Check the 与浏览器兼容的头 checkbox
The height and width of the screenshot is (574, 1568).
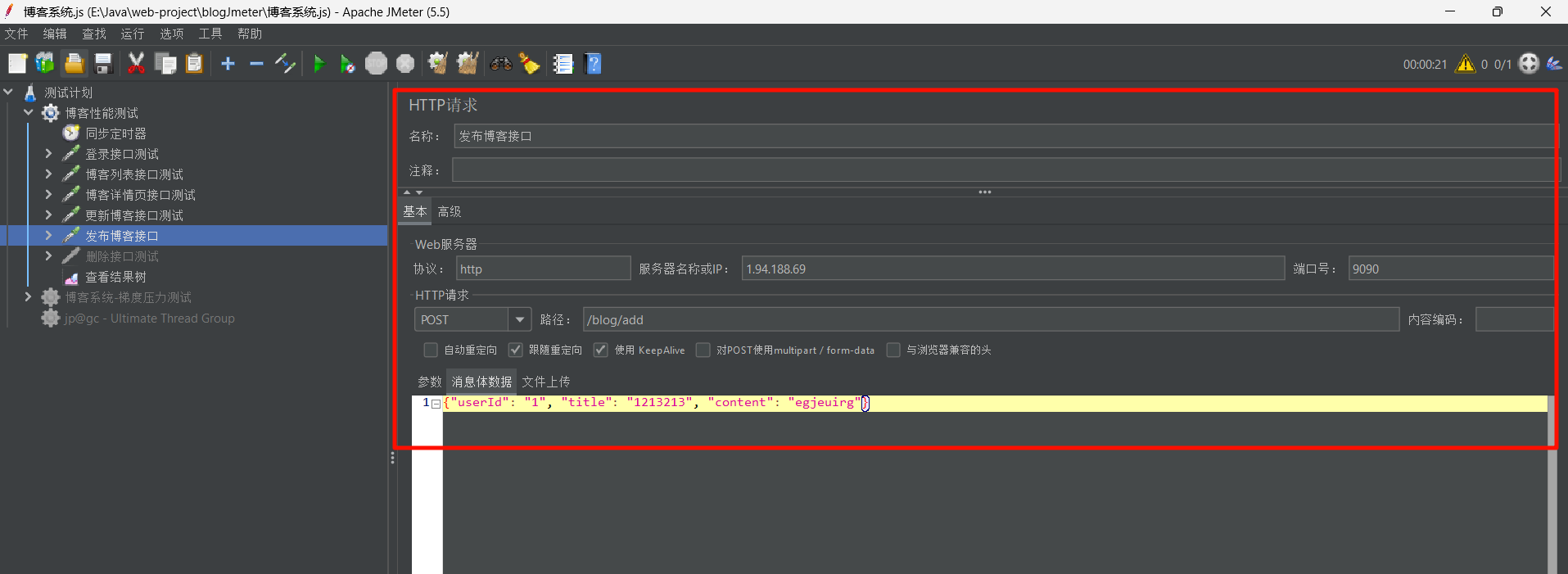click(x=894, y=350)
